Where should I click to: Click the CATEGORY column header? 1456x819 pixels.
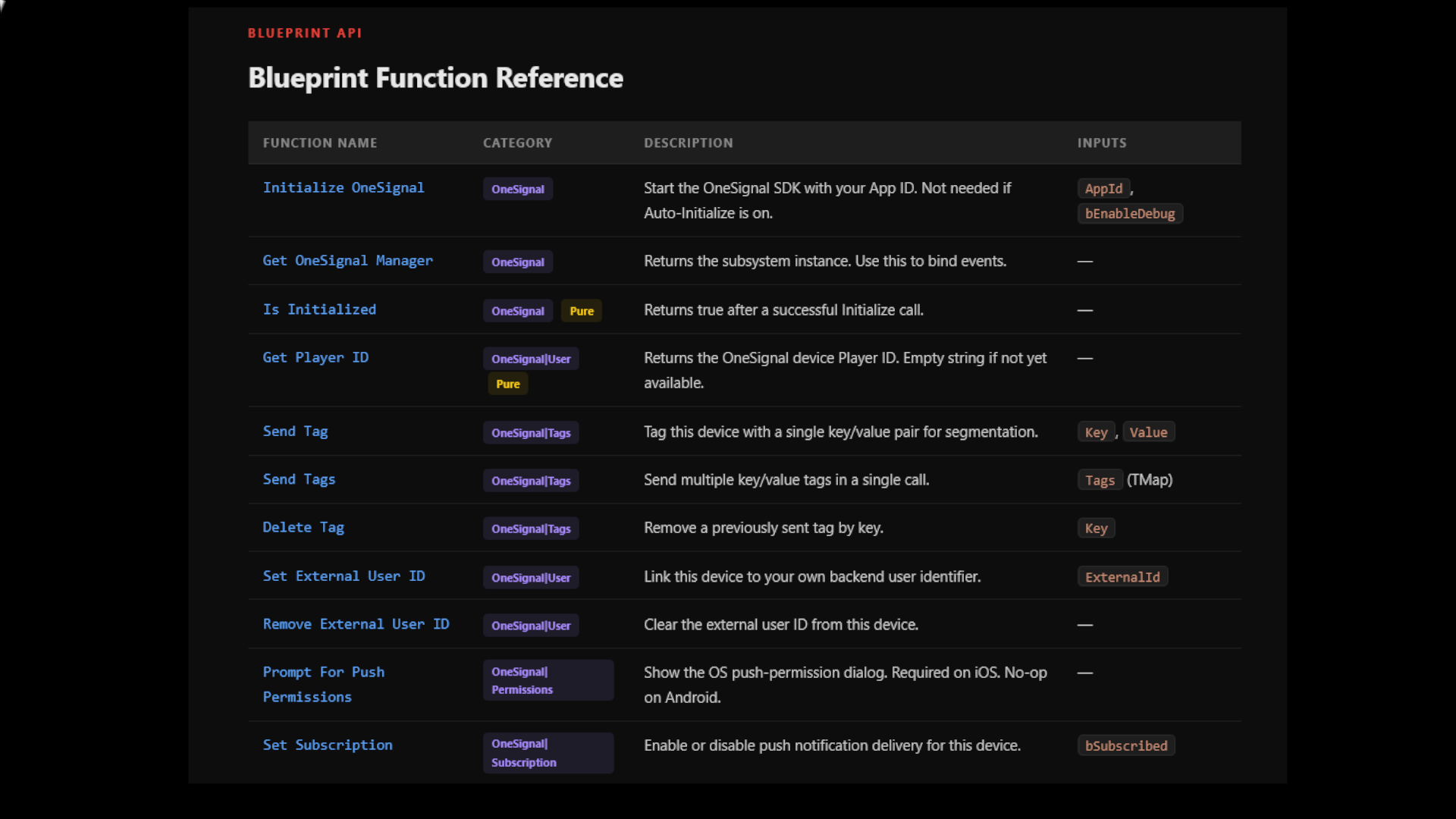pos(518,143)
